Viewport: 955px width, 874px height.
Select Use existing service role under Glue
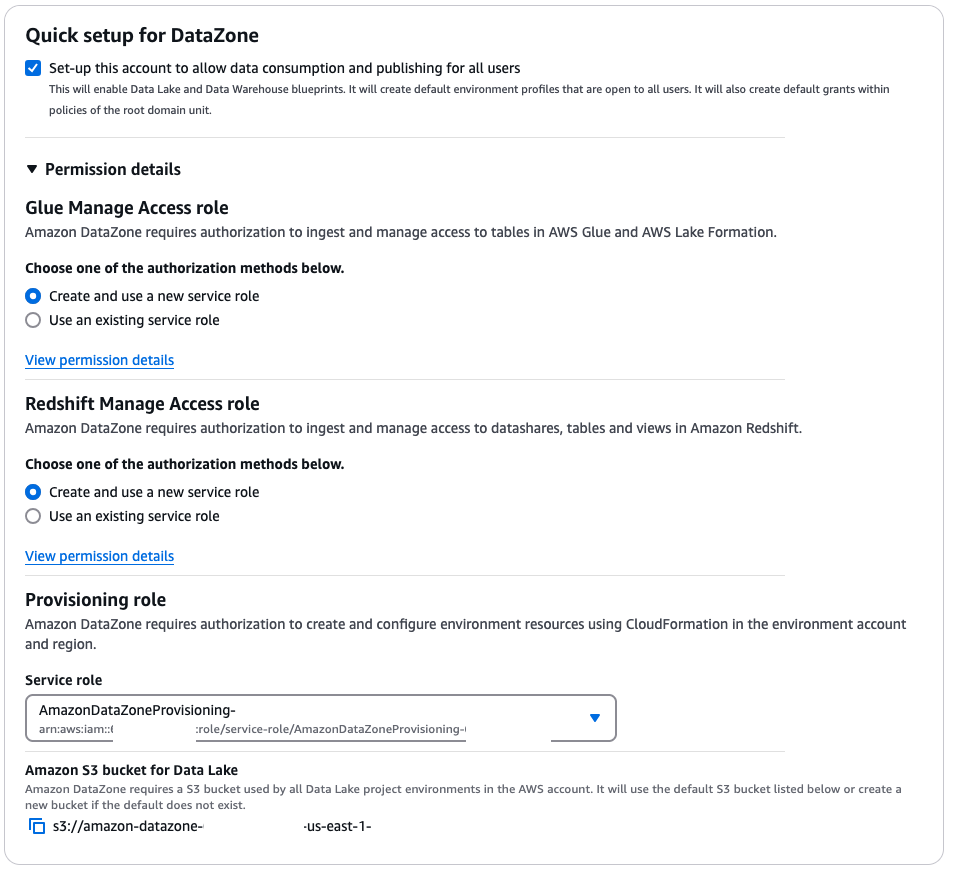(33, 320)
